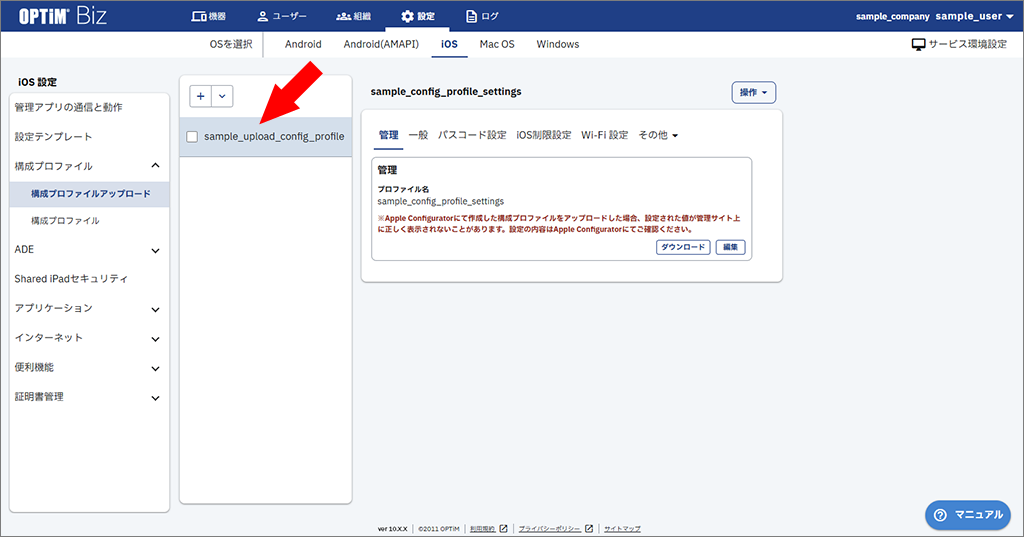Click the plus add profile button
Screen dimensions: 1024x537
pyautogui.click(x=201, y=95)
